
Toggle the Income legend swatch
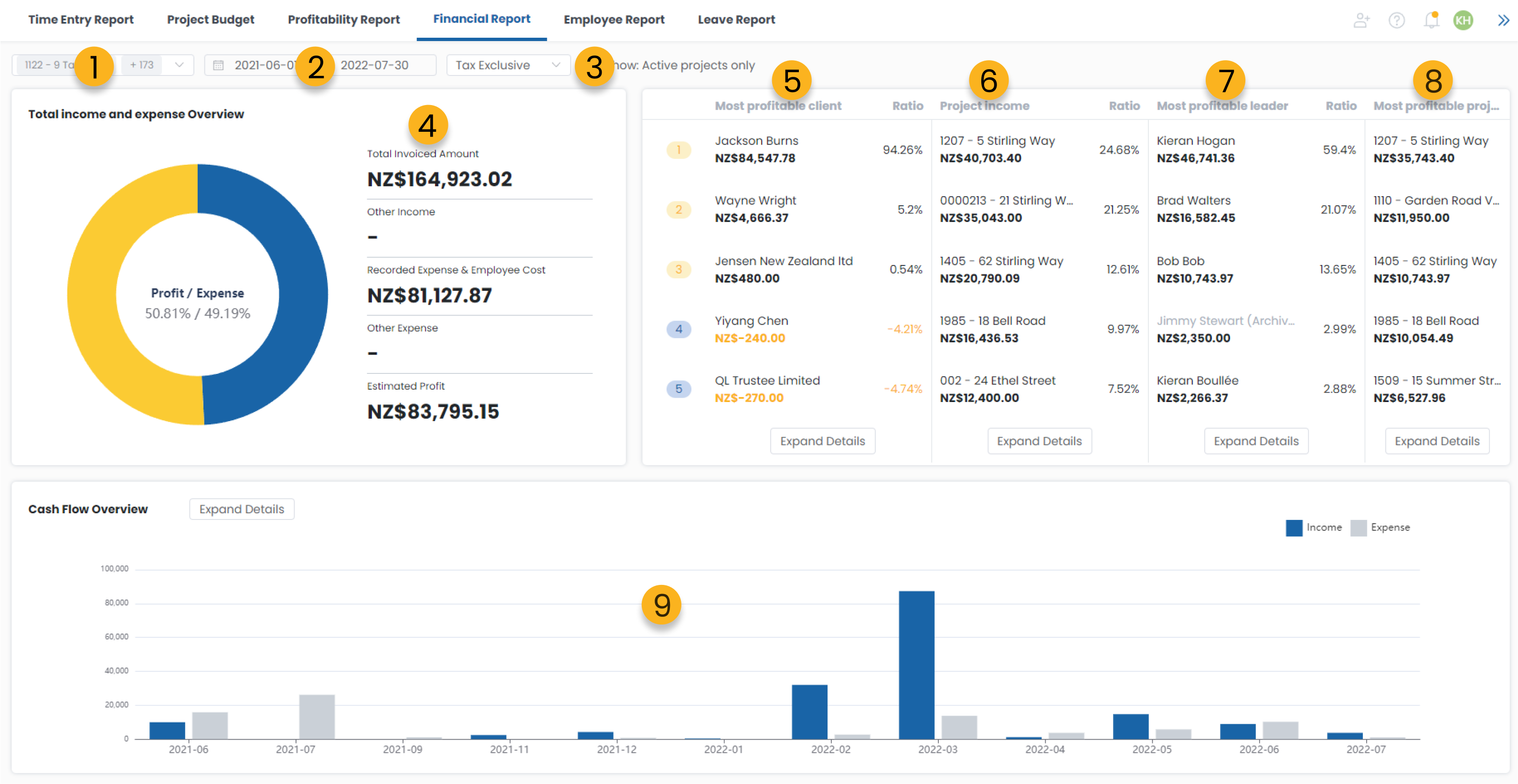click(1294, 528)
